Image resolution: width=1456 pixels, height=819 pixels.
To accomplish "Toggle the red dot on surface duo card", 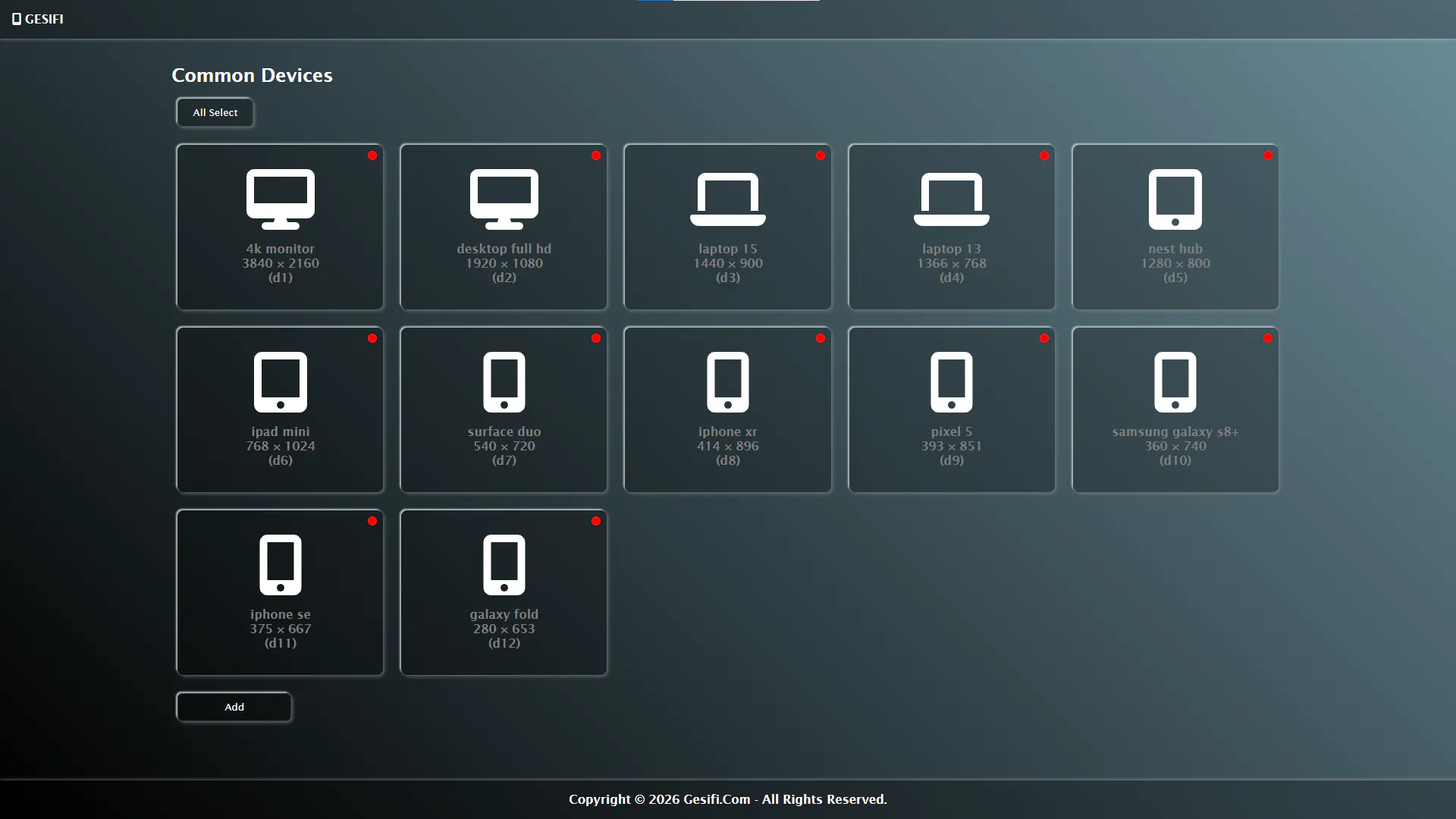I will [x=596, y=338].
